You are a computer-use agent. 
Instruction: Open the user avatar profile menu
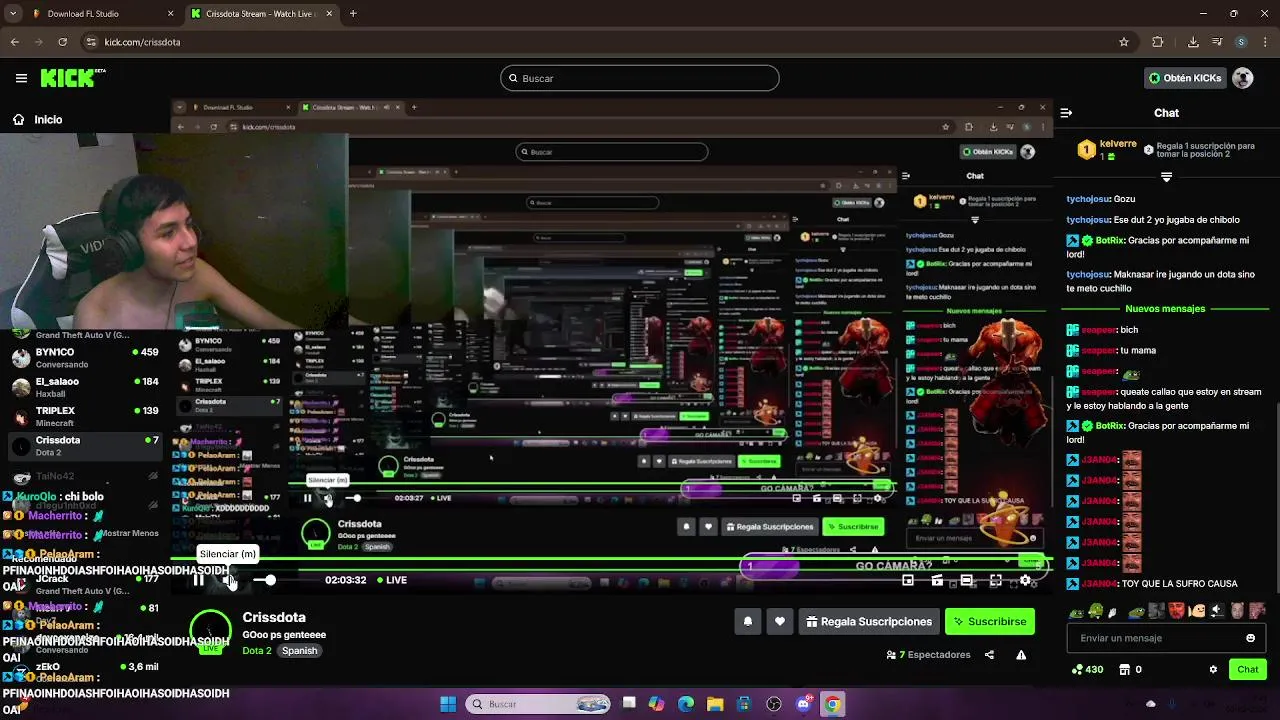(1243, 78)
